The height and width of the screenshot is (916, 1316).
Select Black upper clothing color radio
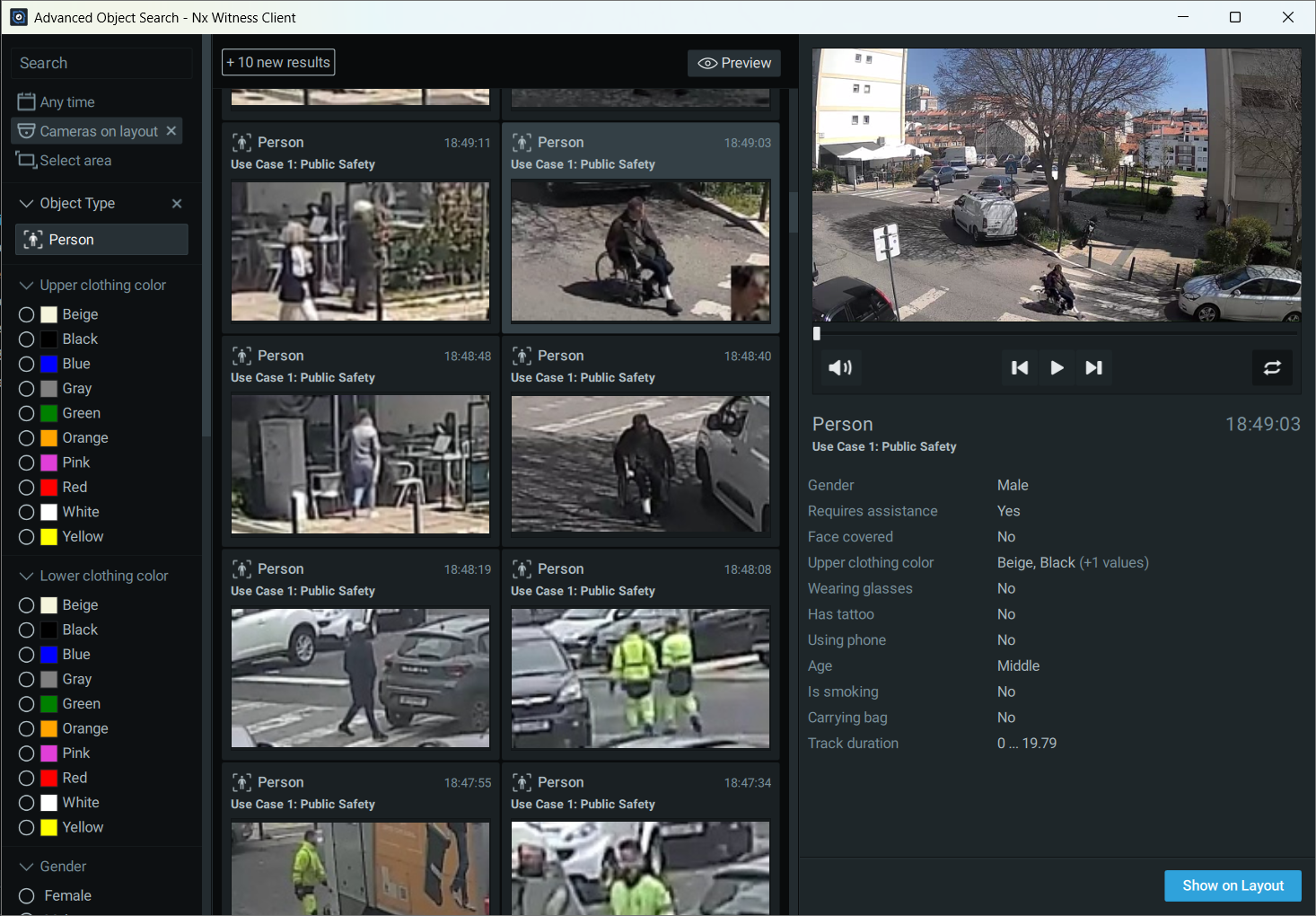27,339
